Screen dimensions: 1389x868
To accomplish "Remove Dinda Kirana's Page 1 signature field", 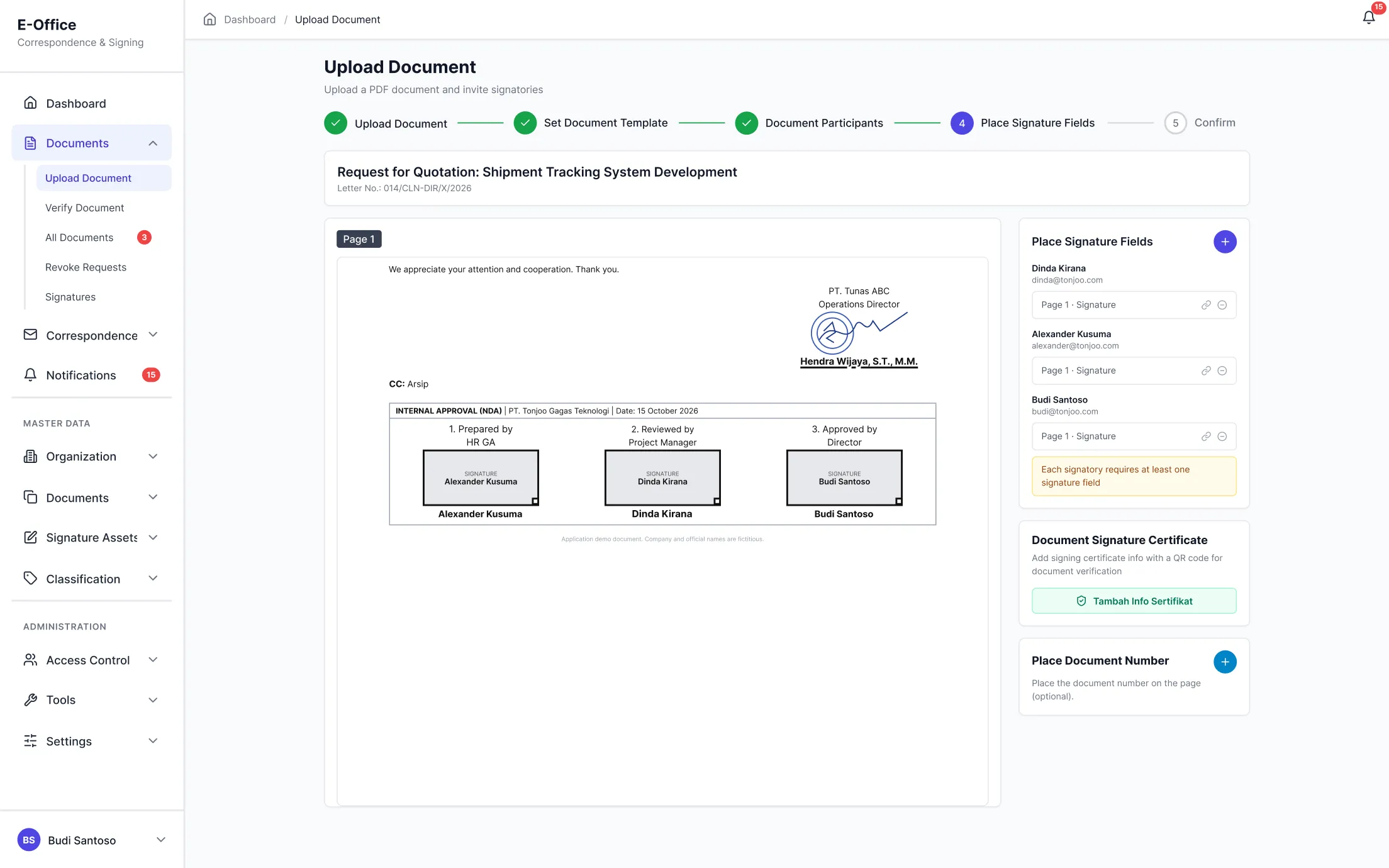I will coord(1222,305).
